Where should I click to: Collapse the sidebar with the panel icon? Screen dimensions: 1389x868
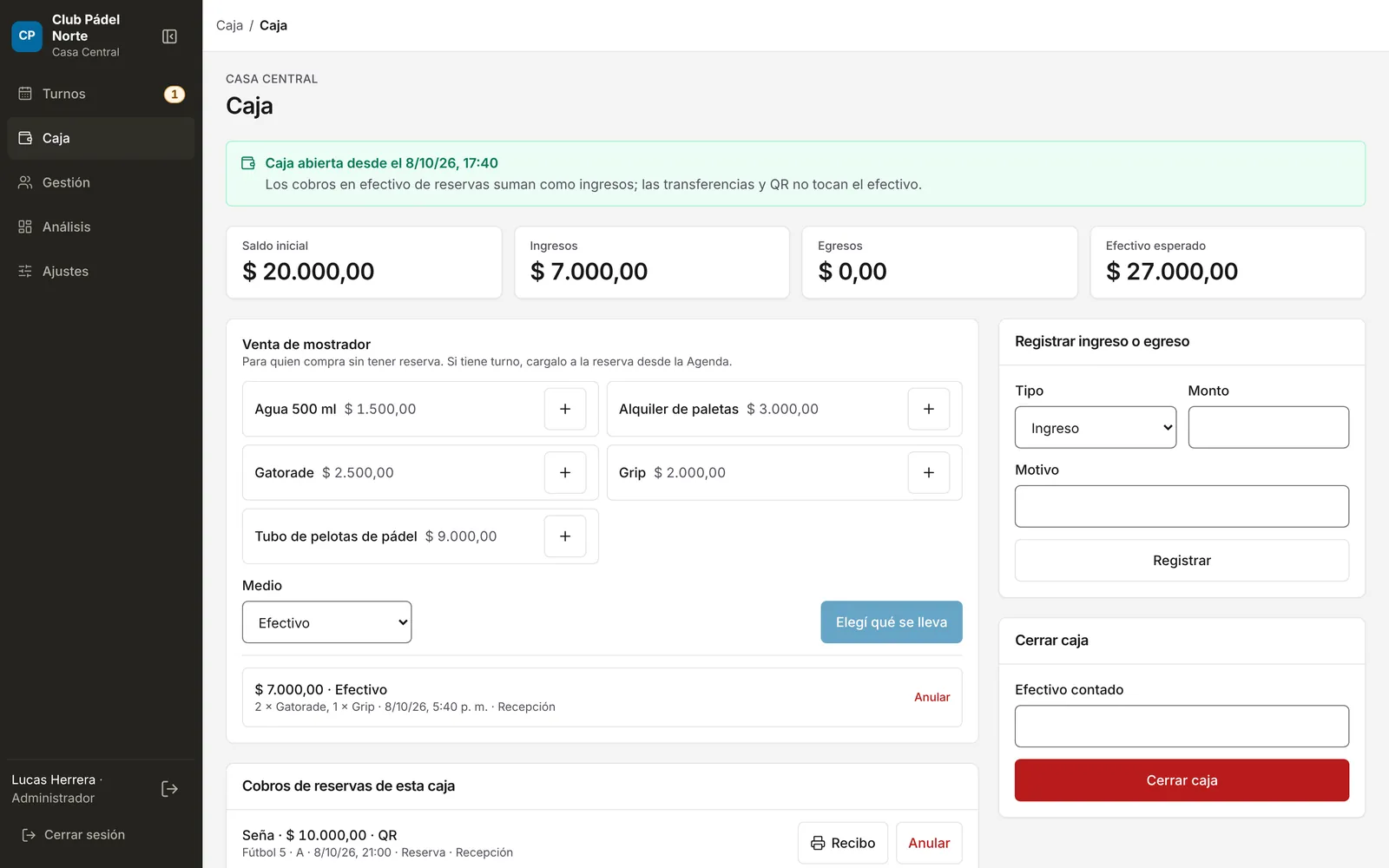pyautogui.click(x=170, y=36)
